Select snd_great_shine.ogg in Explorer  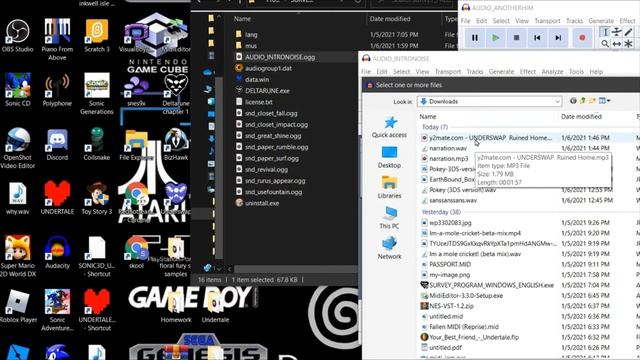point(273,136)
